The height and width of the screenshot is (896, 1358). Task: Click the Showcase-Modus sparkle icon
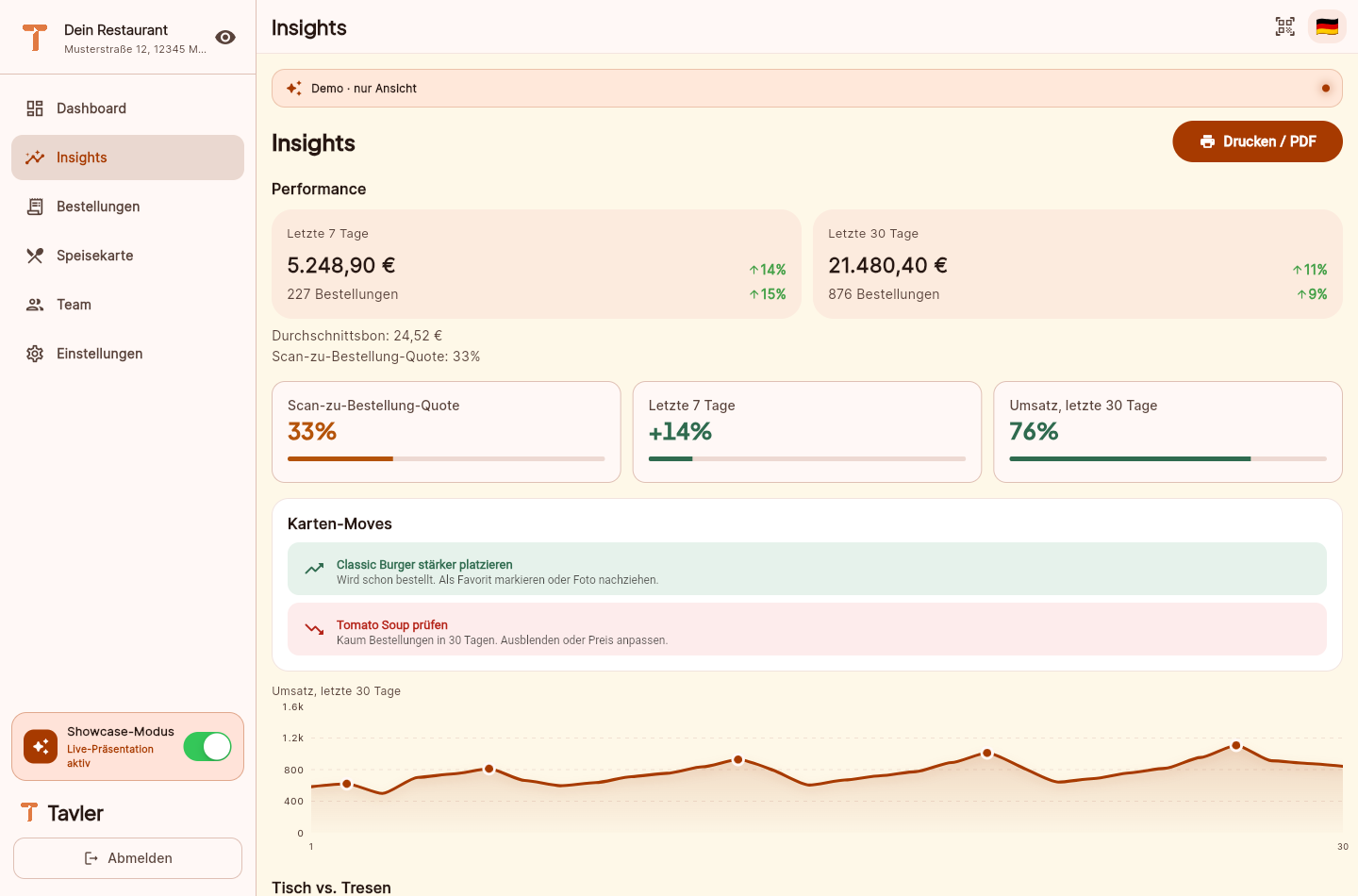tap(41, 746)
